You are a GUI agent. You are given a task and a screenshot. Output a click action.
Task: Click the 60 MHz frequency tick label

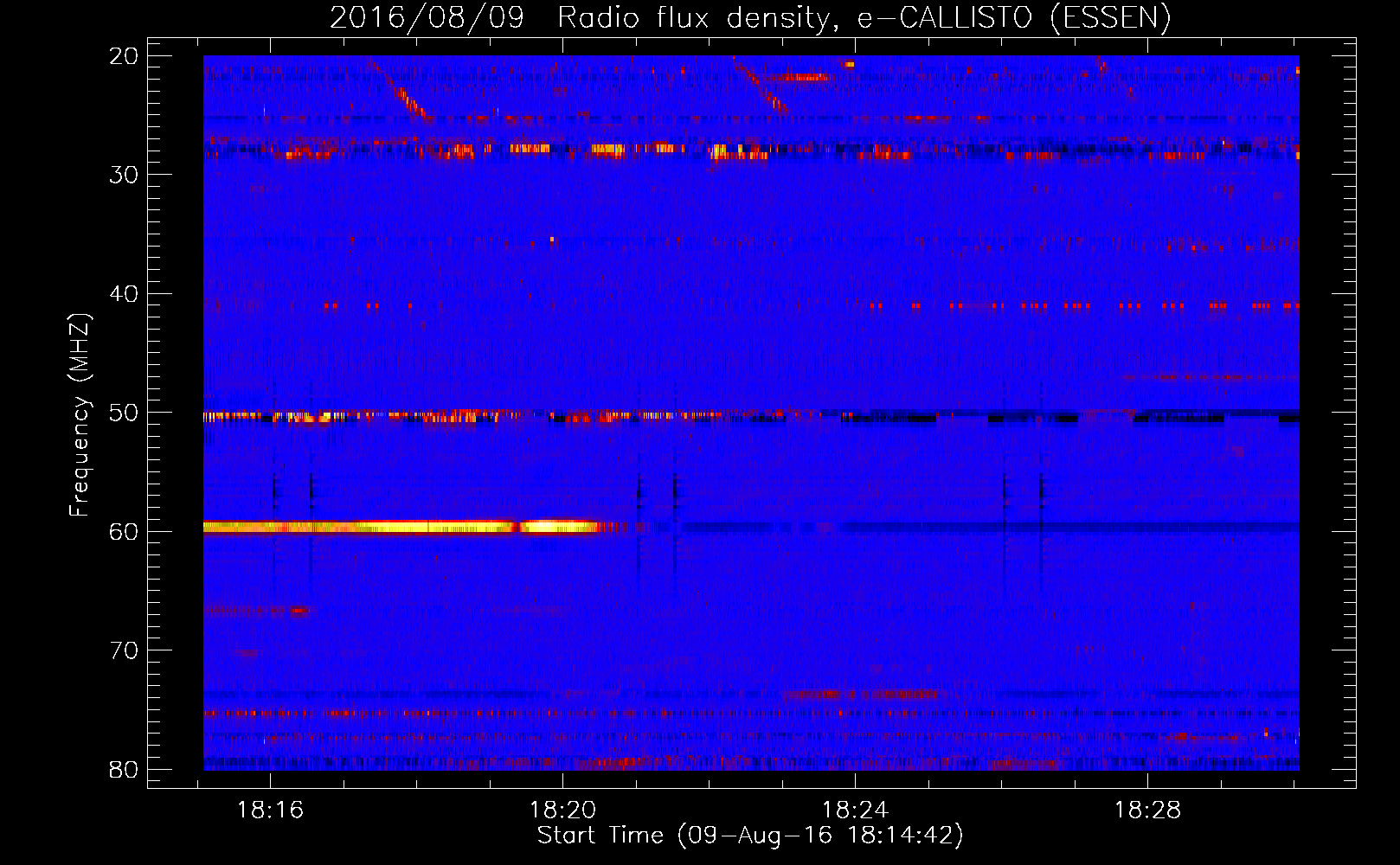124,531
